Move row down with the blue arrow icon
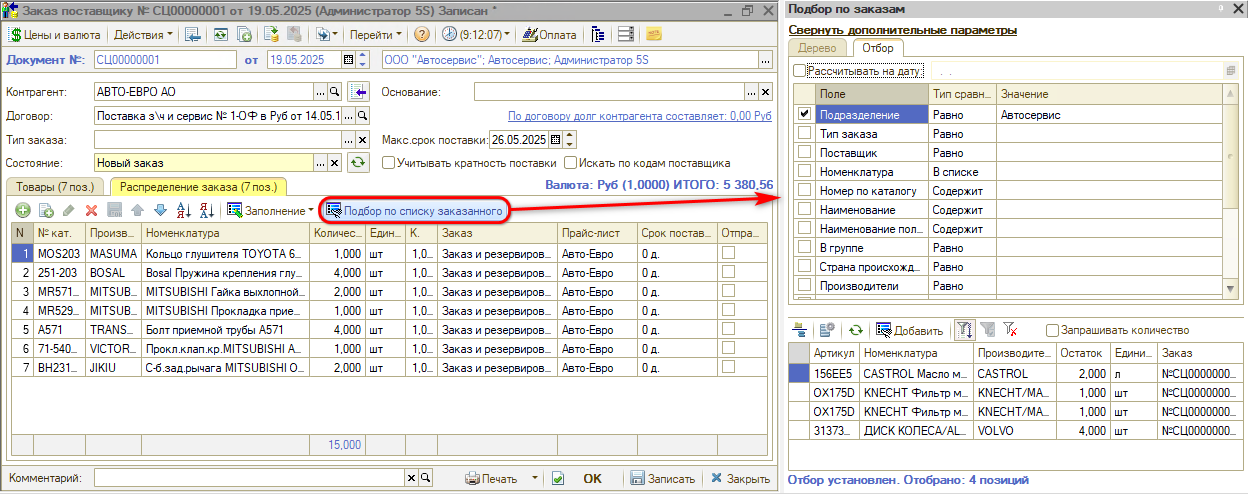This screenshot has width=1248, height=494. point(159,210)
